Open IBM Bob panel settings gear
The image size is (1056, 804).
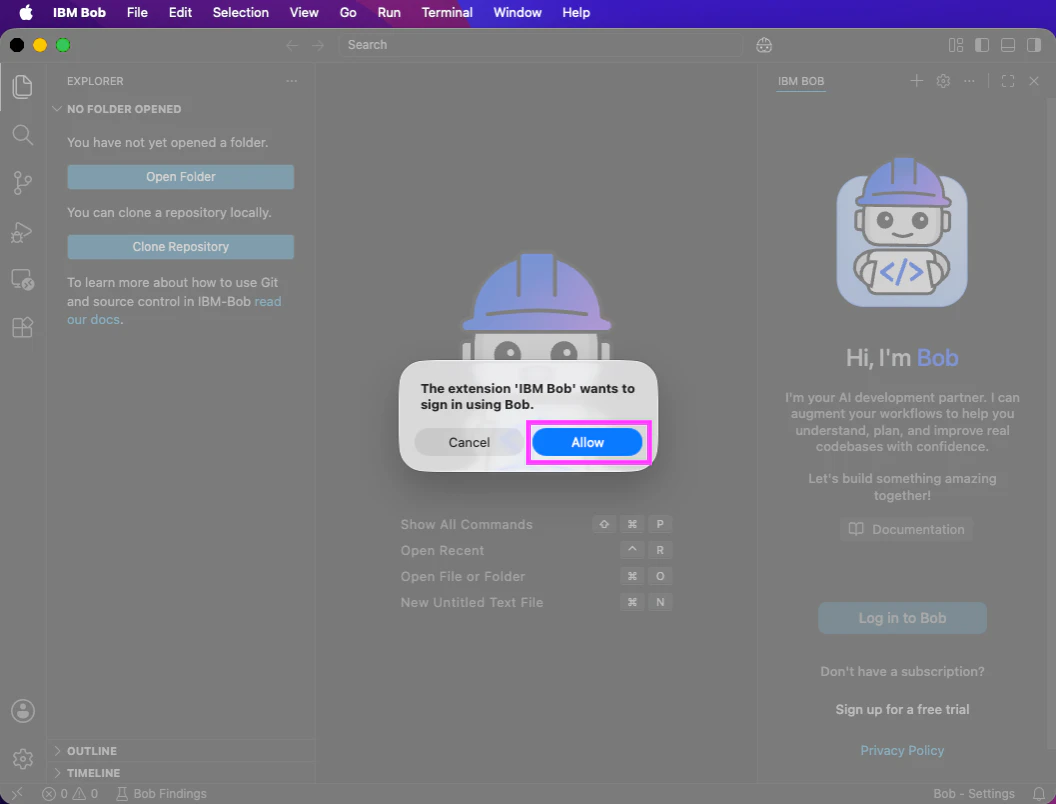point(943,81)
